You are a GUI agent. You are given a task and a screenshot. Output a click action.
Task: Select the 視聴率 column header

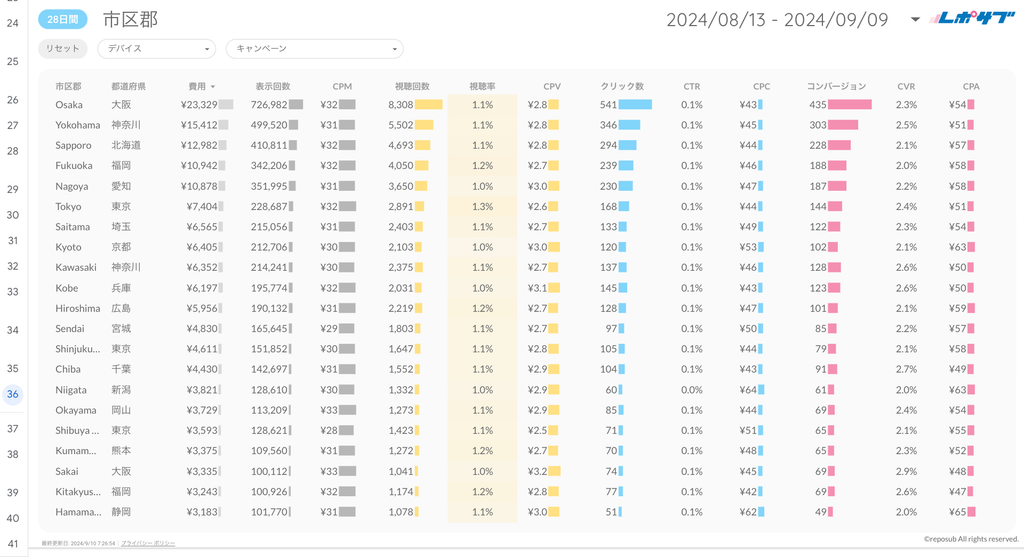[x=482, y=86]
